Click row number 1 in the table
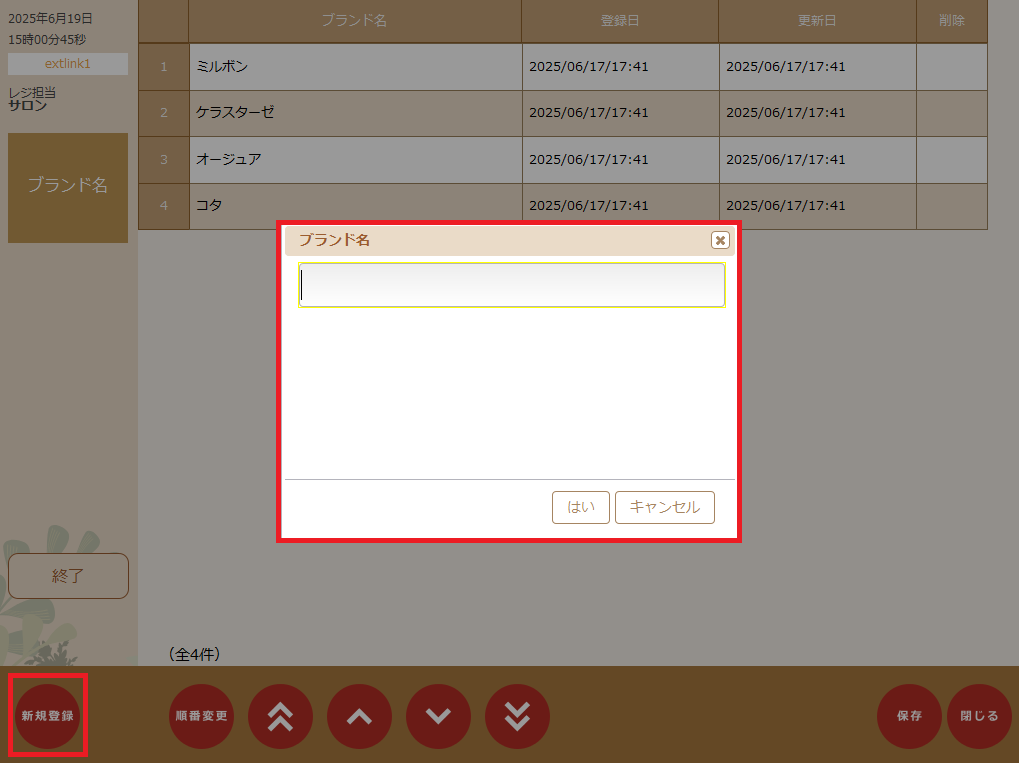1019x763 pixels. [x=164, y=67]
